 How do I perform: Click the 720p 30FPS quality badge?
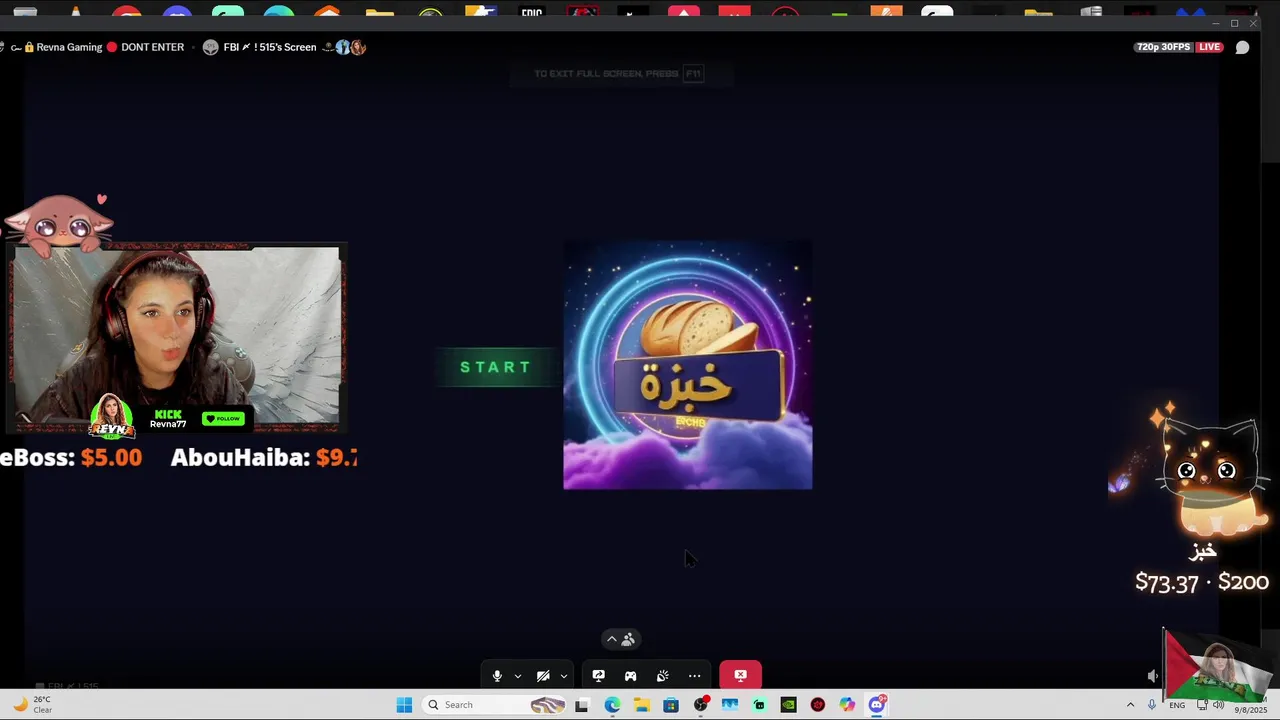pos(1164,47)
